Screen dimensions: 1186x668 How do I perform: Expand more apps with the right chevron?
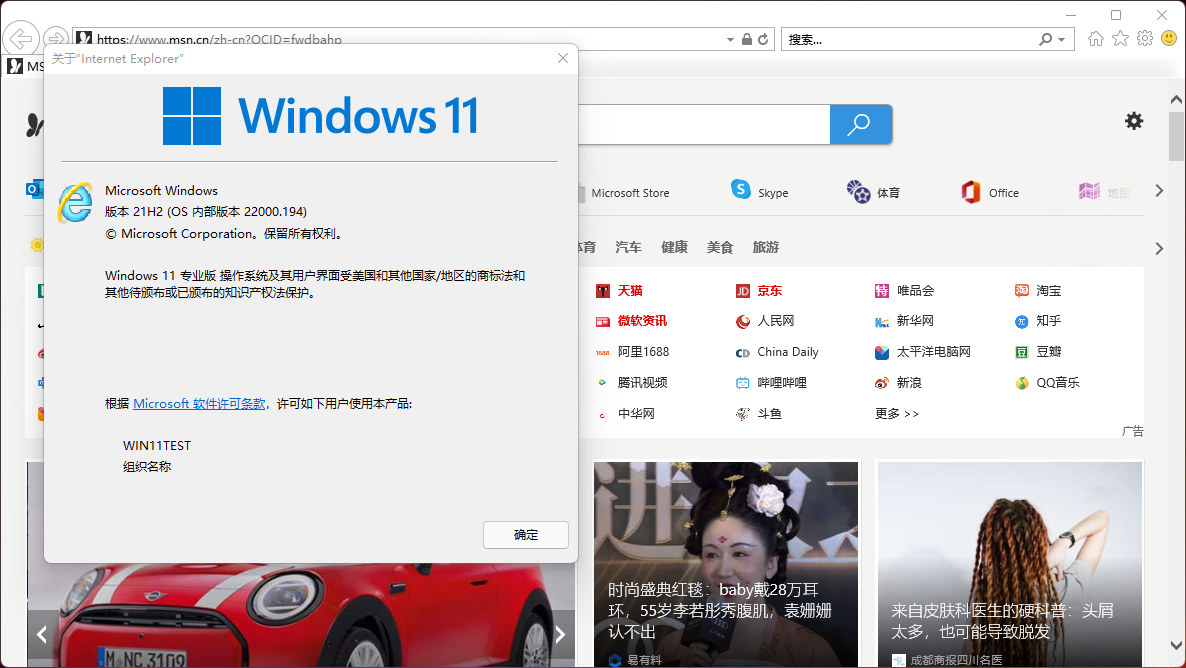(x=1158, y=190)
